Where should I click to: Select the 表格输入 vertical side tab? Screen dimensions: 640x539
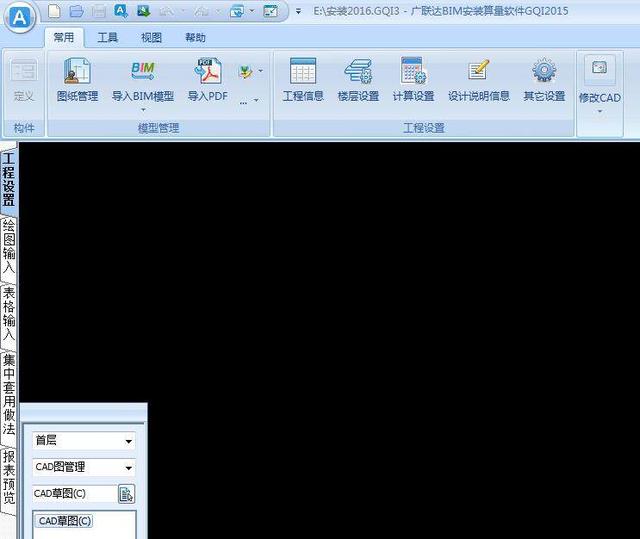click(x=9, y=315)
